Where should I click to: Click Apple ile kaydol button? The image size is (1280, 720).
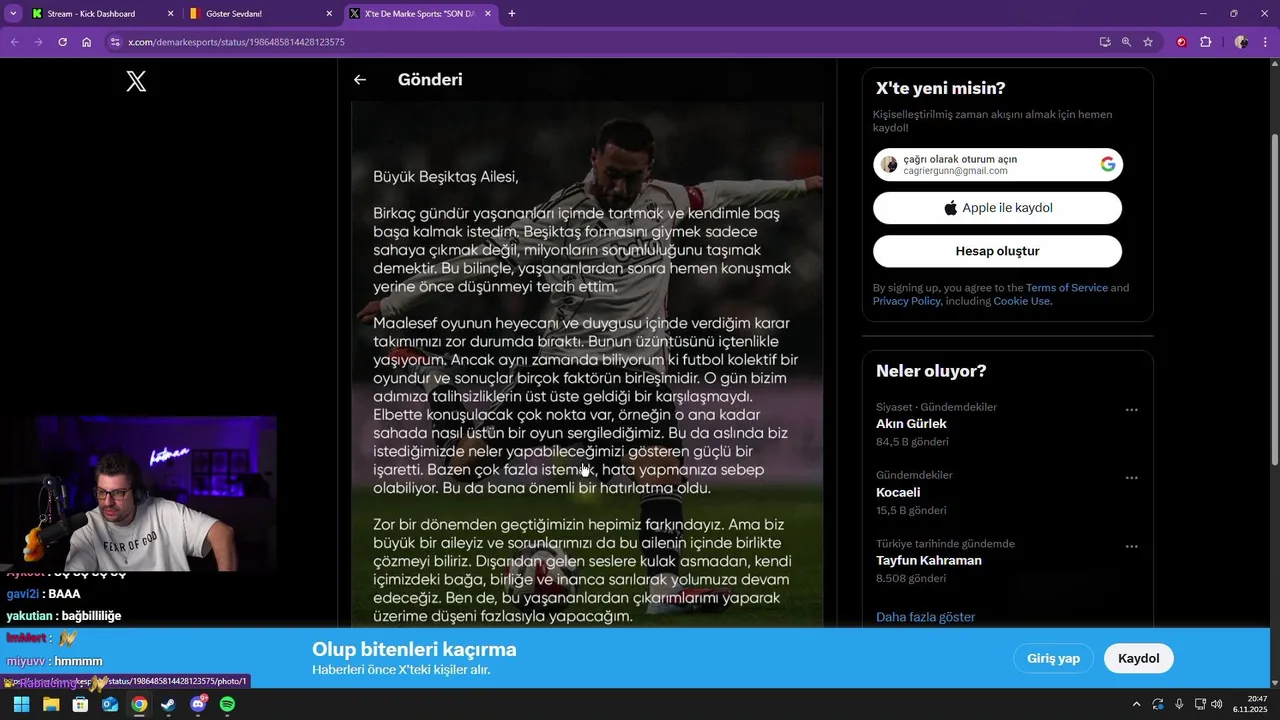tap(998, 208)
